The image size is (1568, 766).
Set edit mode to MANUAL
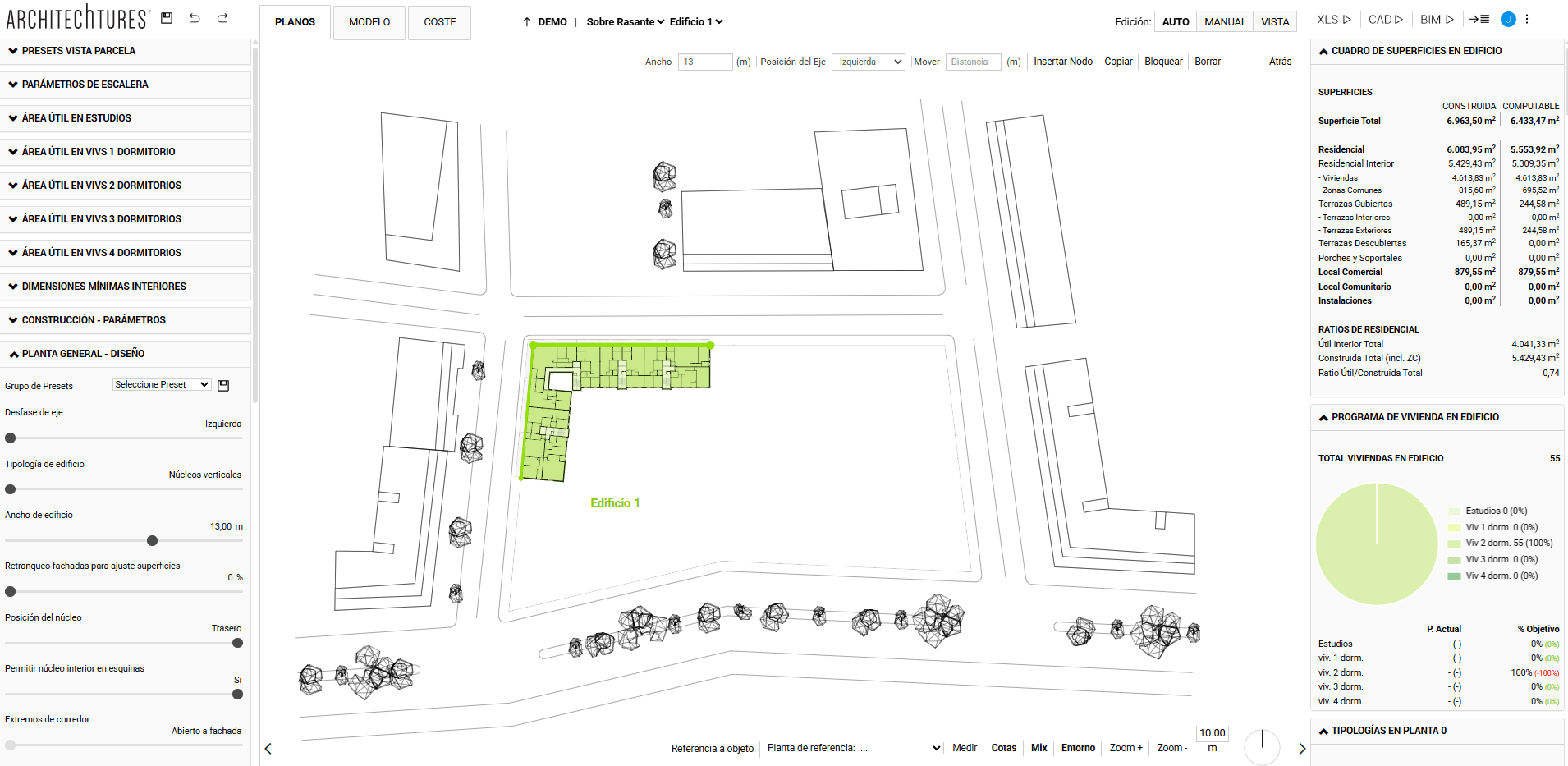click(1225, 21)
